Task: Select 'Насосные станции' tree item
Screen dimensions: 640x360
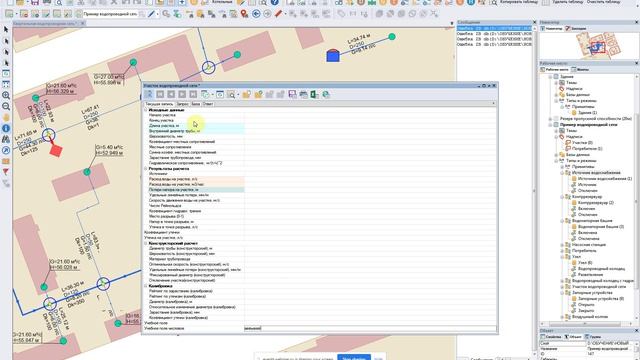Action: tap(589, 244)
